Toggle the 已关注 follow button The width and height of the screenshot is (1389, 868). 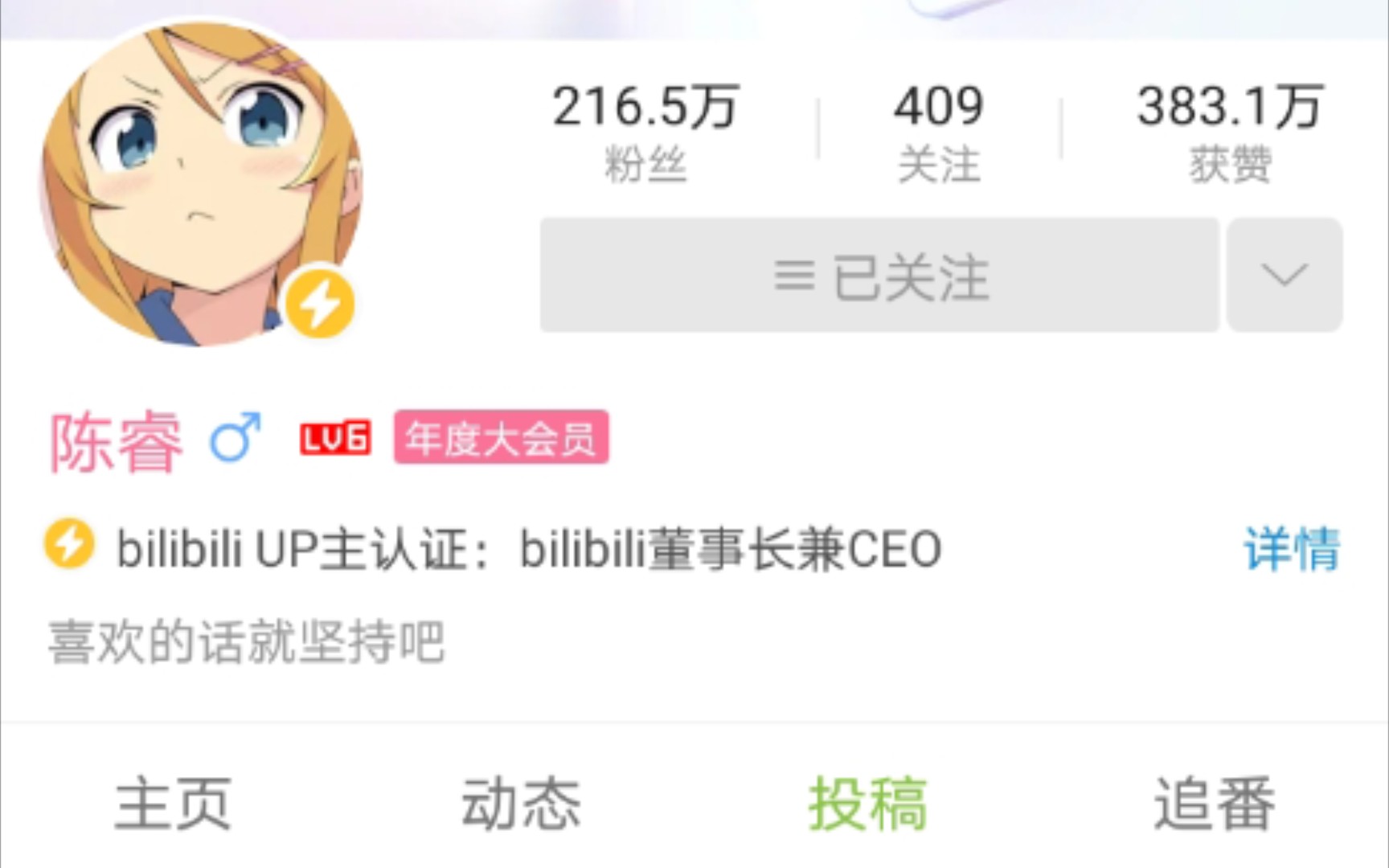(x=879, y=275)
